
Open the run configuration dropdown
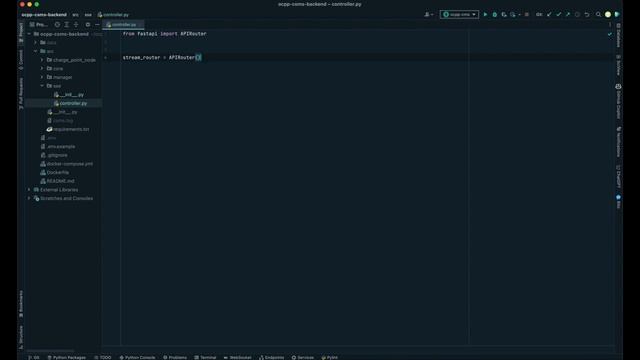(459, 14)
